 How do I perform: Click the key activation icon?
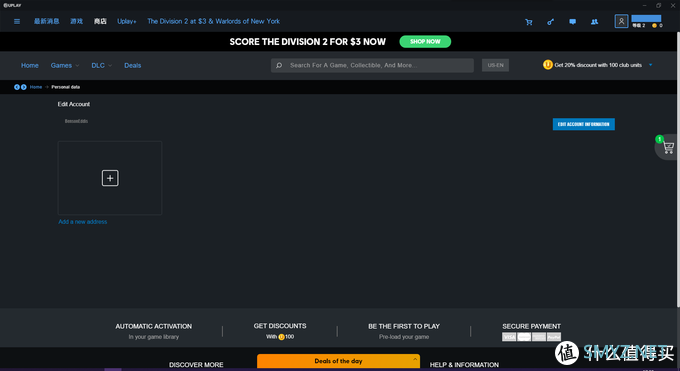[x=550, y=22]
